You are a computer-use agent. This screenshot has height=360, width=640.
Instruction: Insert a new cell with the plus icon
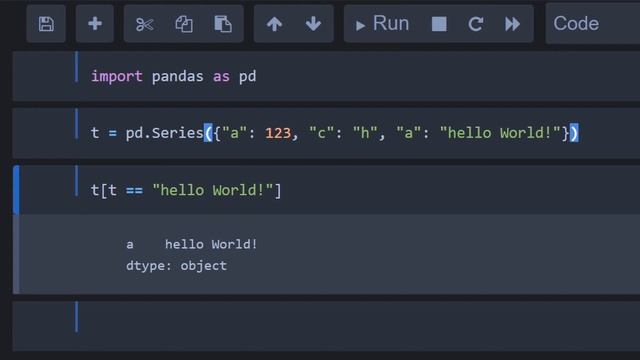[x=95, y=24]
